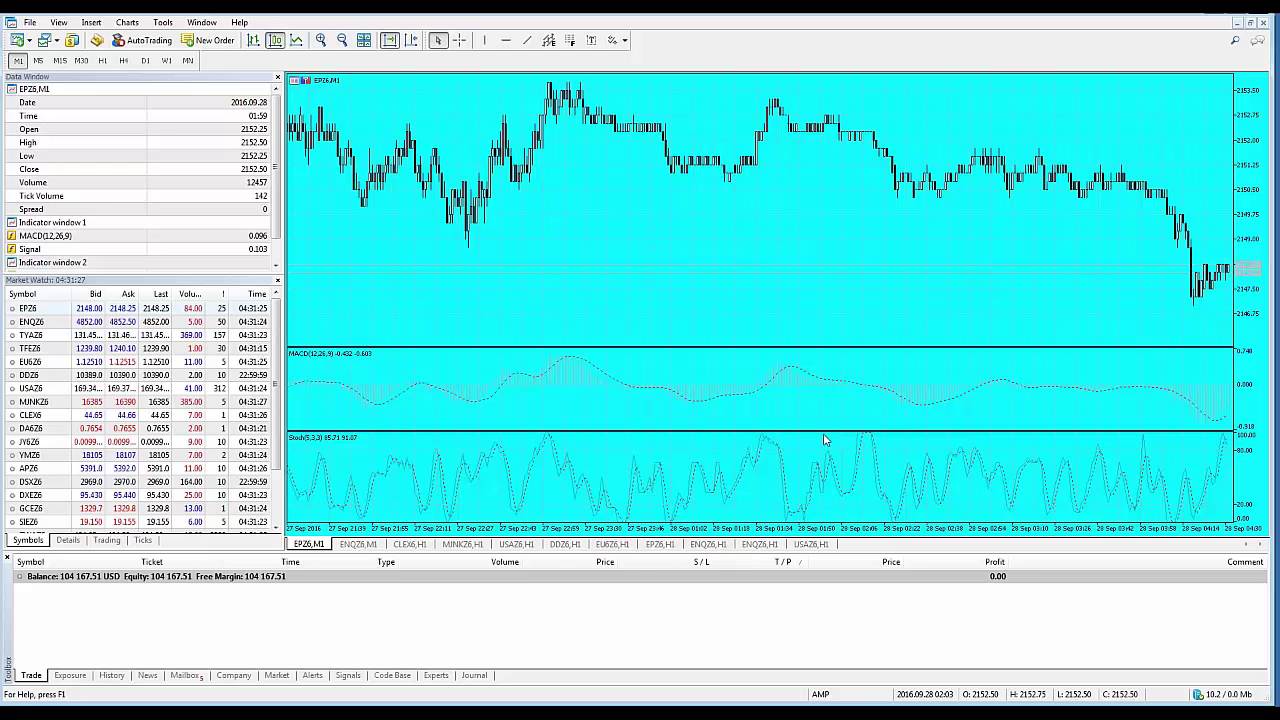The image size is (1280, 720).
Task: Click the Signal indicator icon in Data Window
Action: click(x=12, y=249)
